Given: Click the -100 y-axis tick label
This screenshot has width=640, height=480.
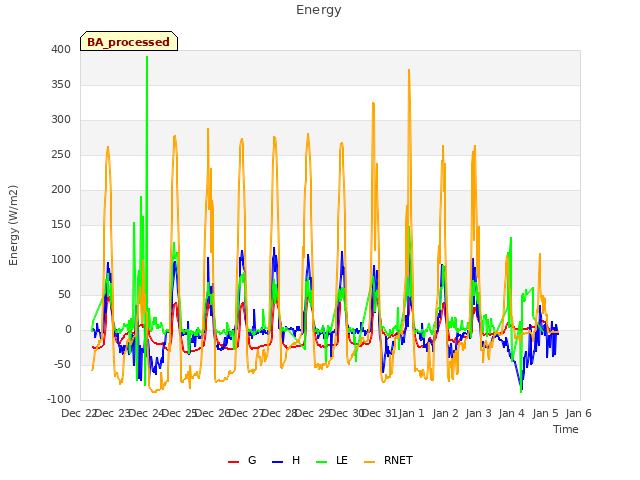Looking at the screenshot, I should coord(59,400).
